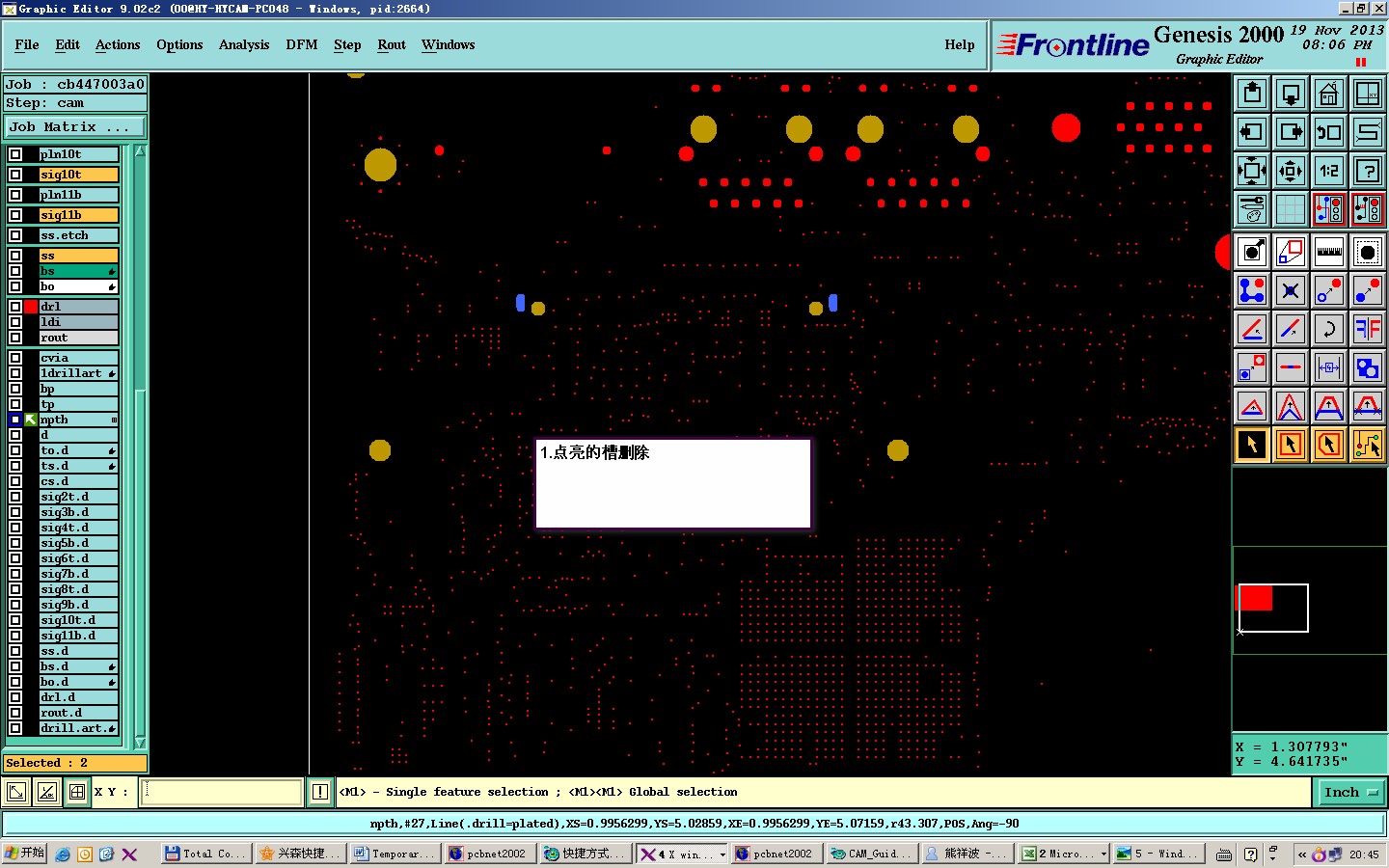Open the Actions menu
The height and width of the screenshot is (868, 1389).
[x=118, y=45]
